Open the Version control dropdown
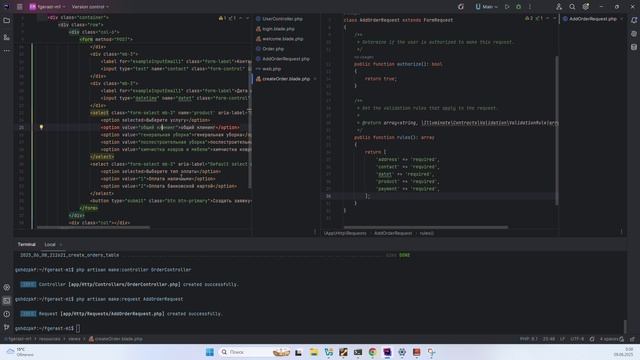 (90, 7)
